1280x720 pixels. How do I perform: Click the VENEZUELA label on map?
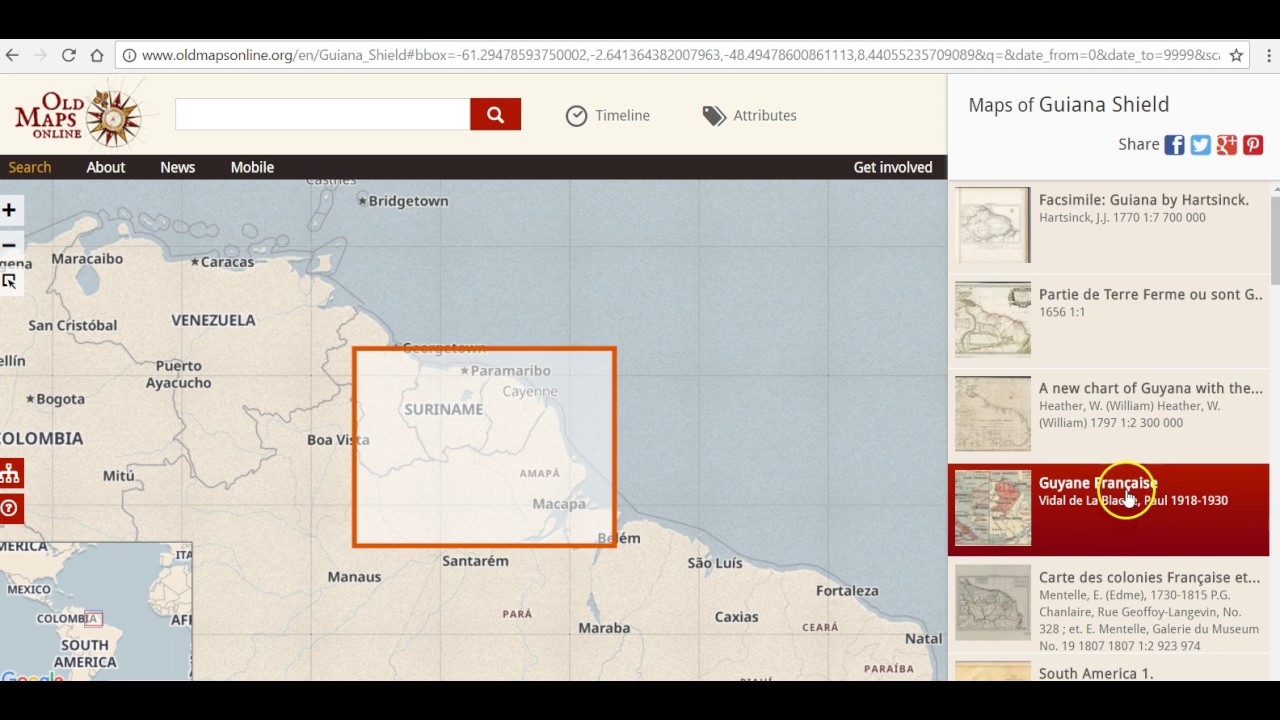213,320
